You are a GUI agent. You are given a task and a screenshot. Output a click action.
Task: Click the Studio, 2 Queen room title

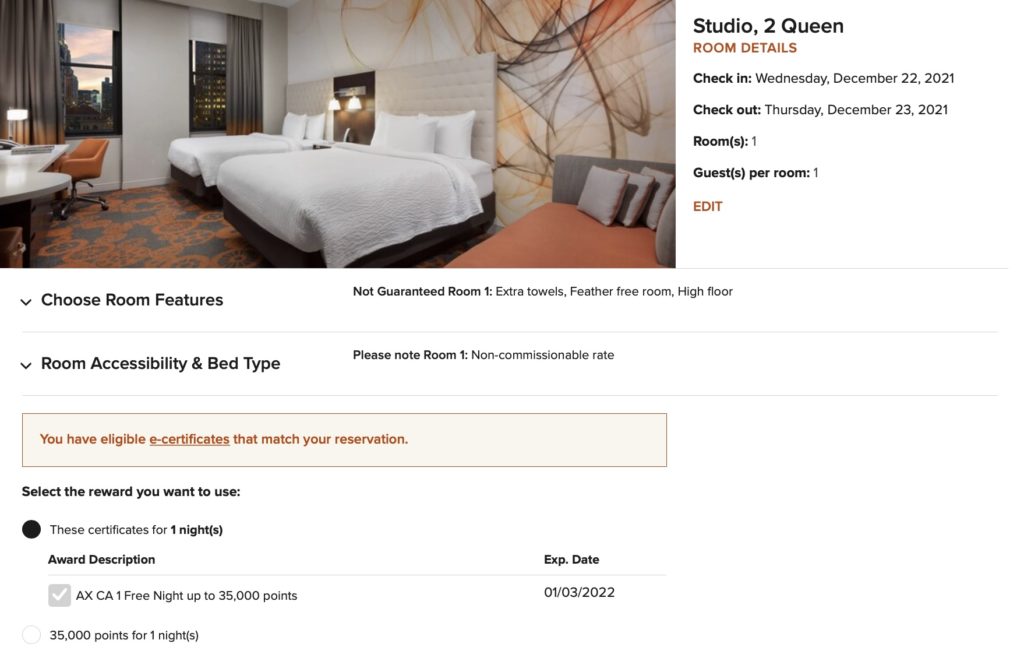[770, 26]
